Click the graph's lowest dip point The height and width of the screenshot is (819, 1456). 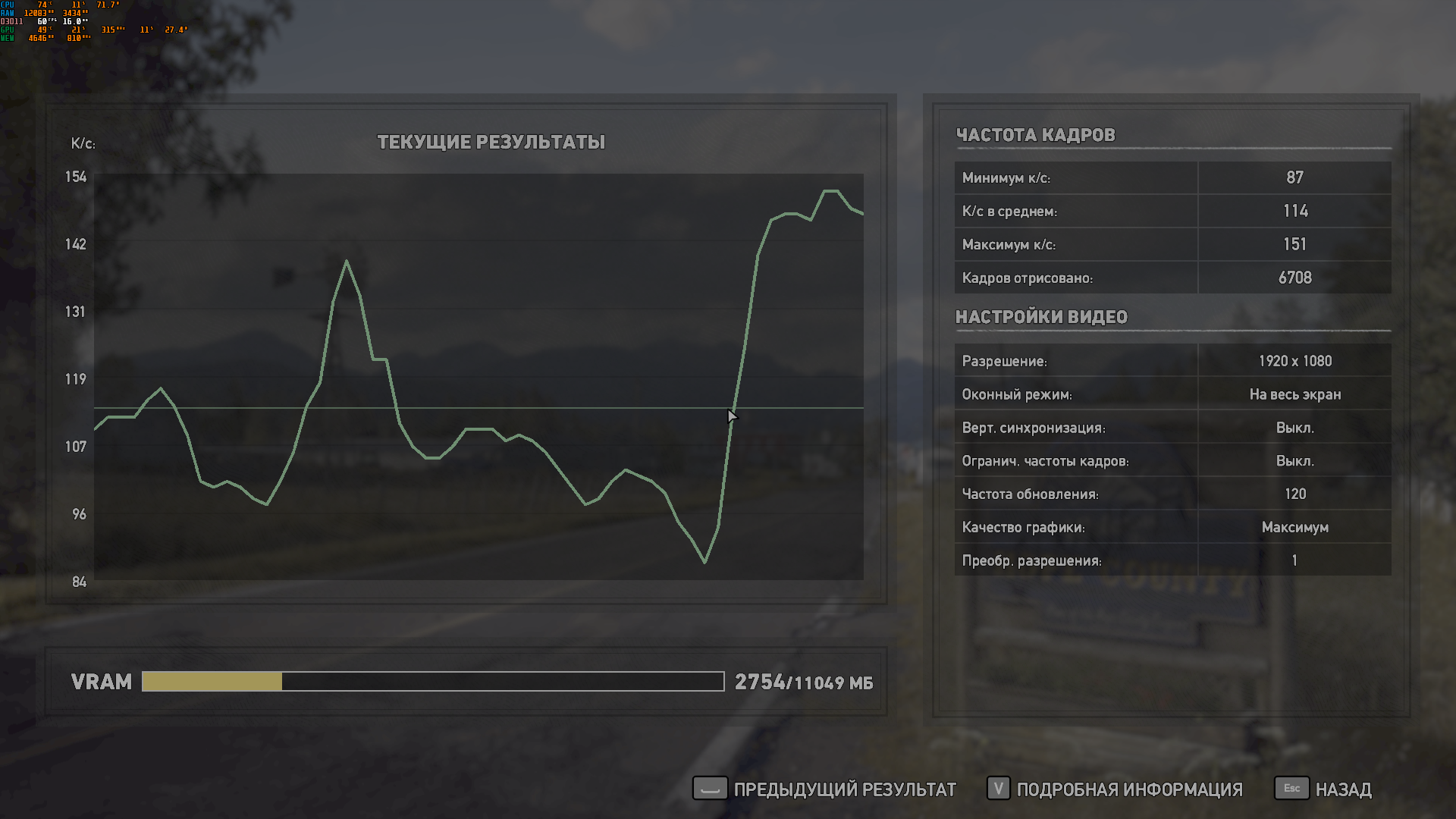coord(704,562)
